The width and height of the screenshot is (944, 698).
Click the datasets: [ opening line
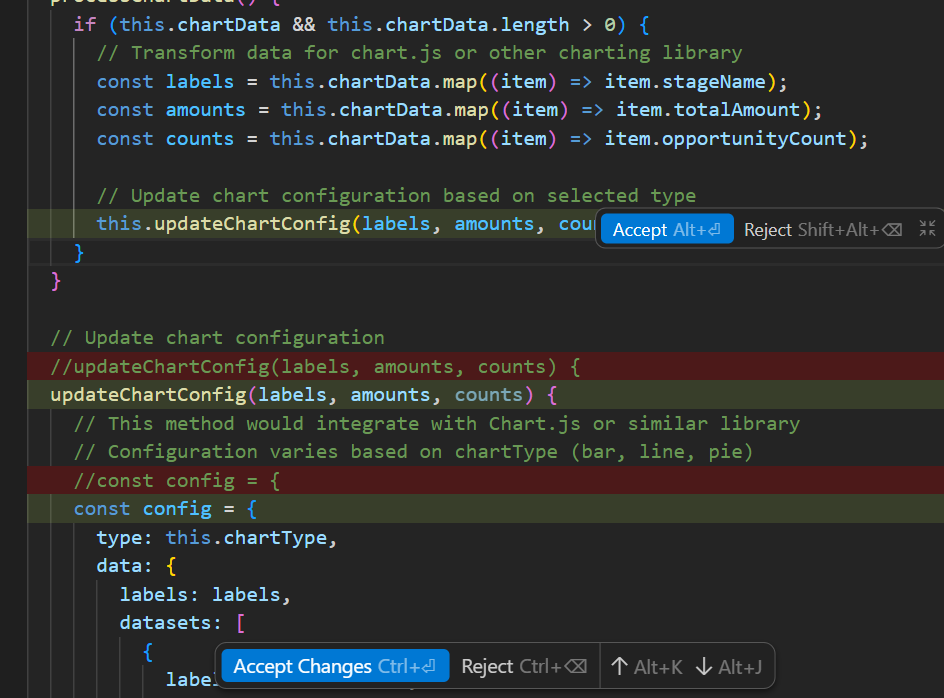(182, 623)
